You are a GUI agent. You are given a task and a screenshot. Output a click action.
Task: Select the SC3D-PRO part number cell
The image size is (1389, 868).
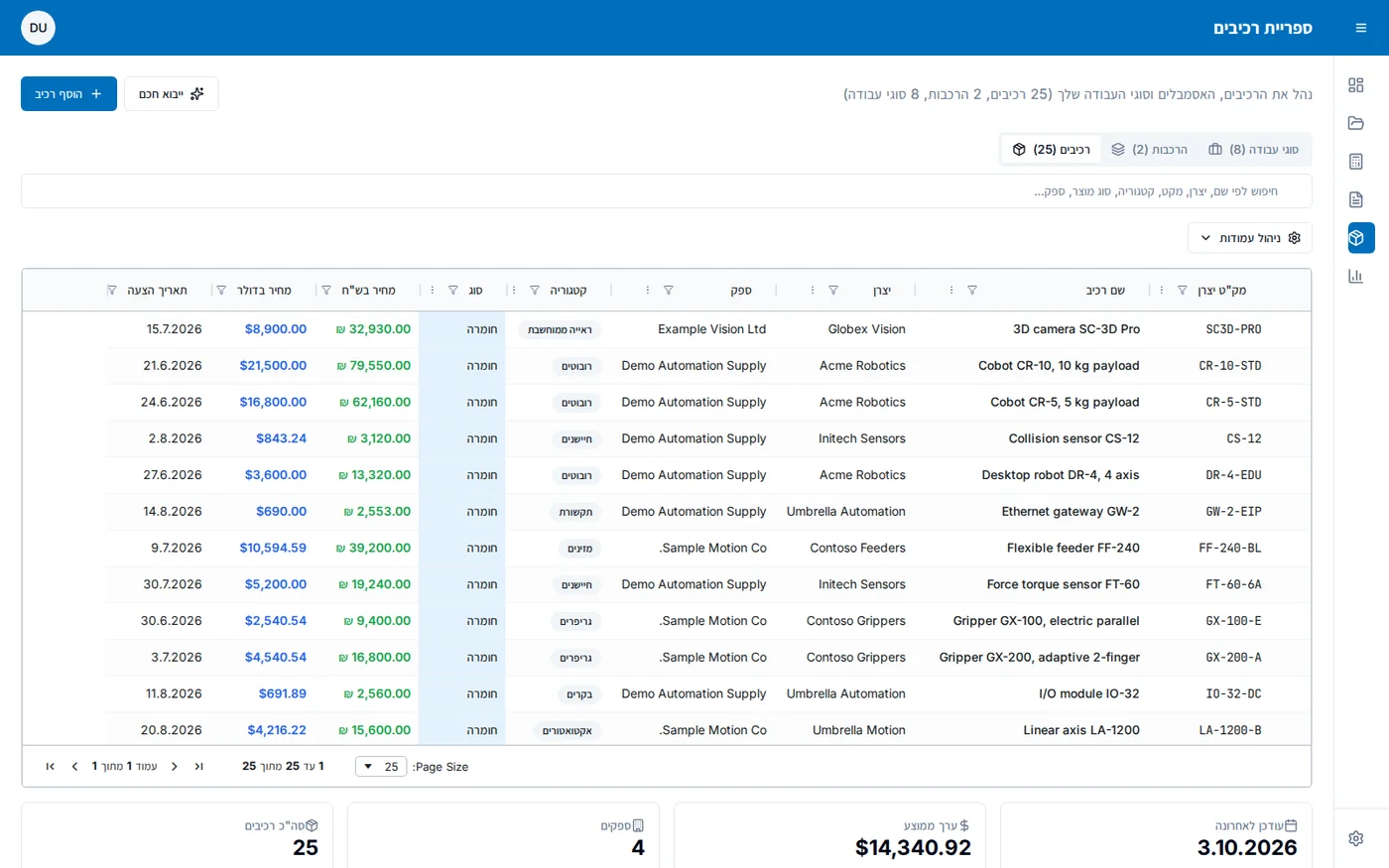click(x=1233, y=329)
